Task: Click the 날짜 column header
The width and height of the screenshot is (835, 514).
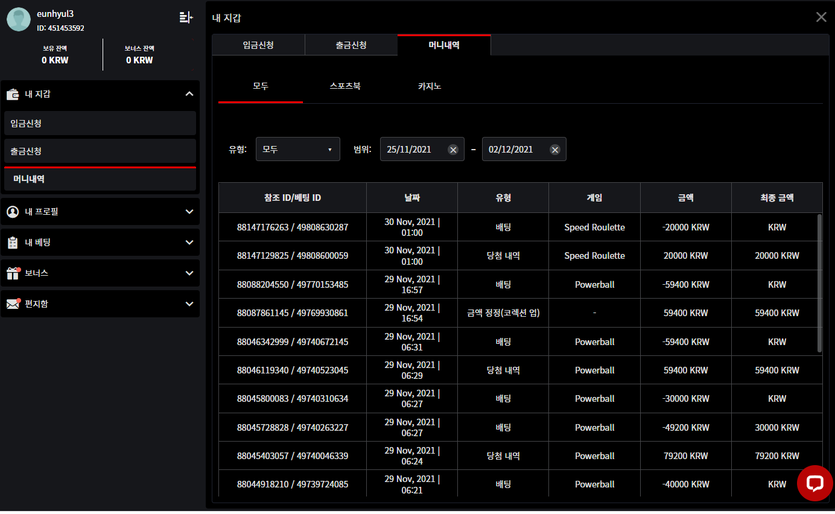Action: click(x=412, y=198)
